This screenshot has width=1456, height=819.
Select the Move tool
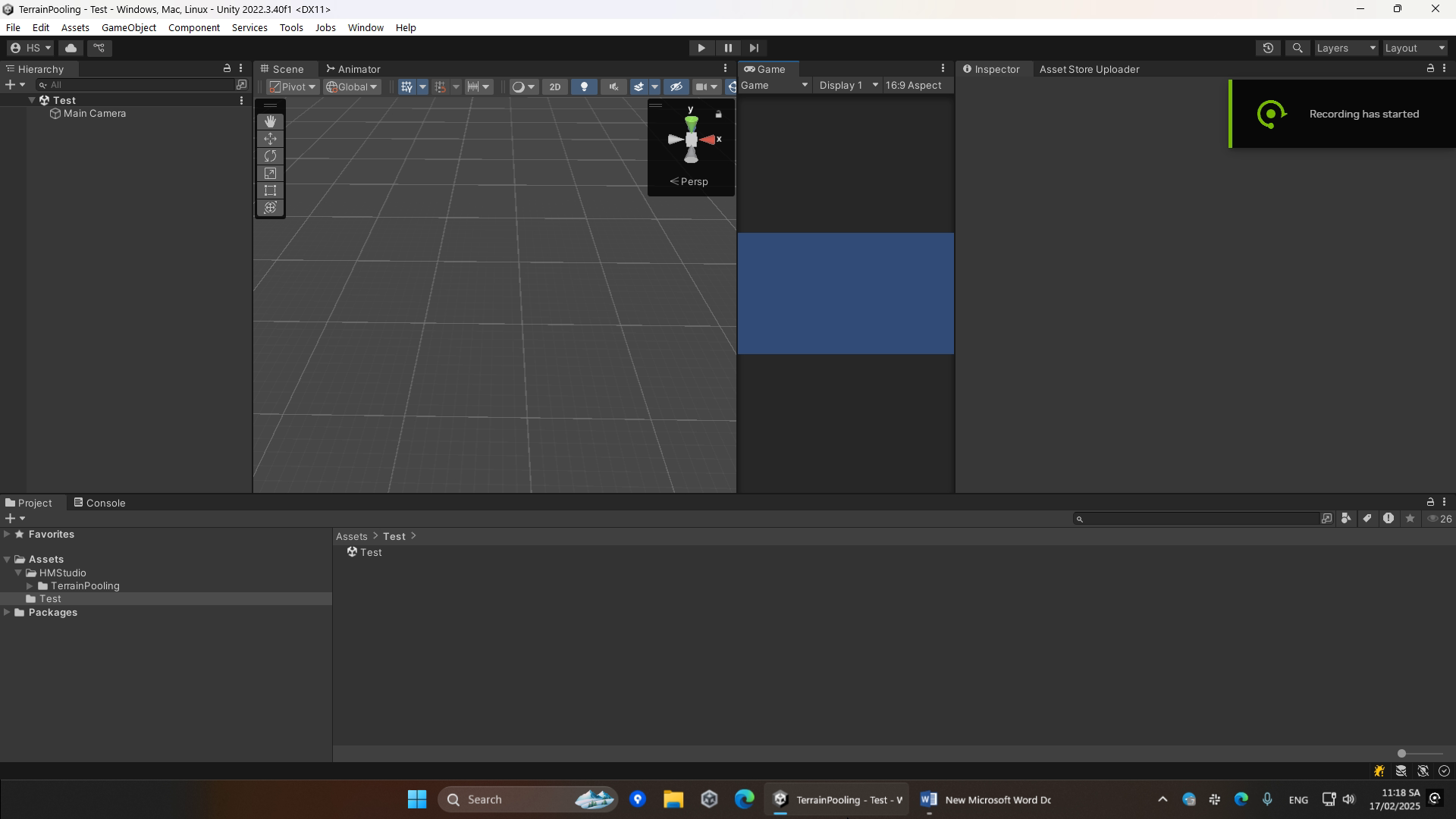click(x=270, y=139)
